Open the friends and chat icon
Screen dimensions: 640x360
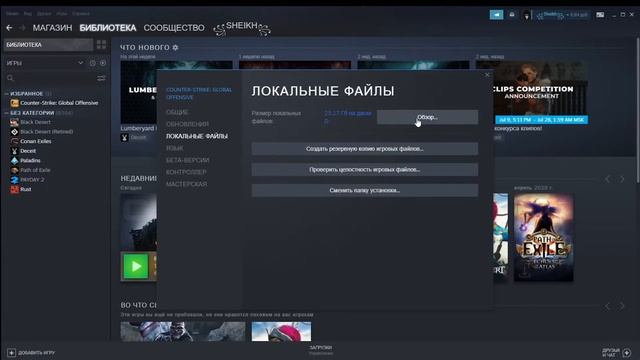(x=627, y=352)
